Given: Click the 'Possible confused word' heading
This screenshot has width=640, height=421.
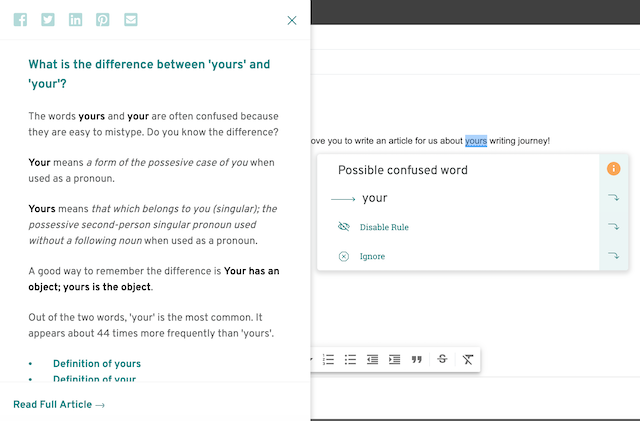Looking at the screenshot, I should [x=402, y=170].
